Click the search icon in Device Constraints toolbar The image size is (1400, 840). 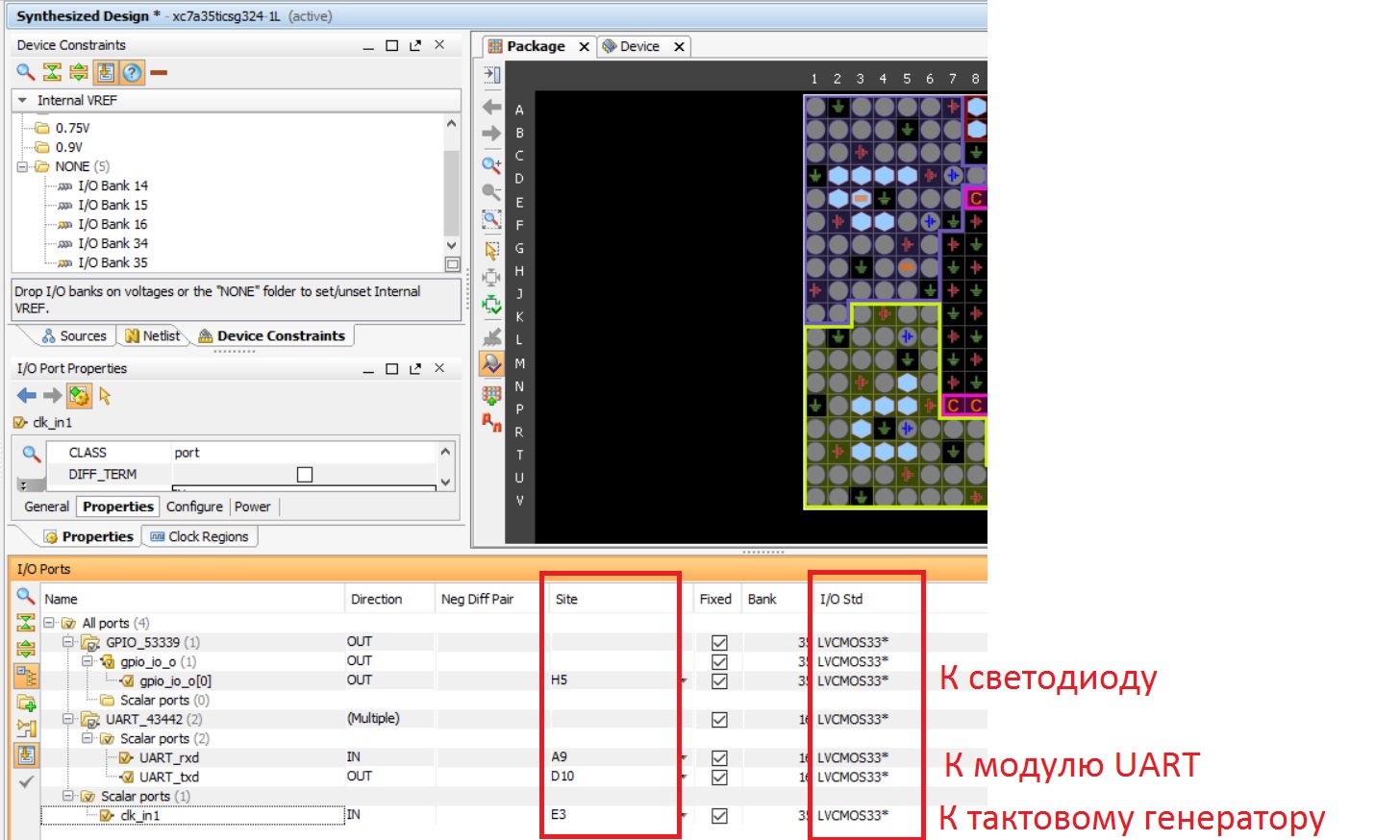point(26,72)
